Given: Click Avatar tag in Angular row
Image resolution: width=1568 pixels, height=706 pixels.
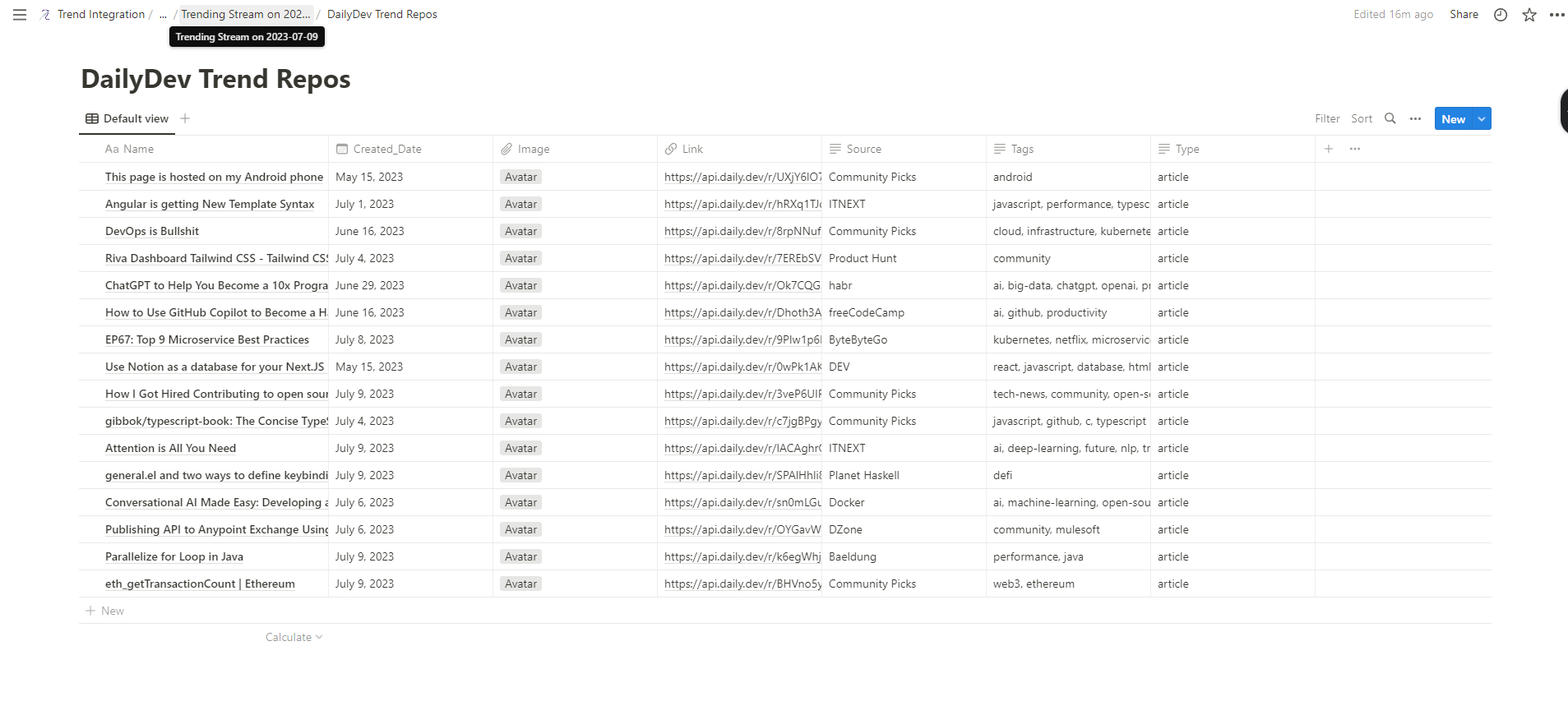Looking at the screenshot, I should pos(520,204).
